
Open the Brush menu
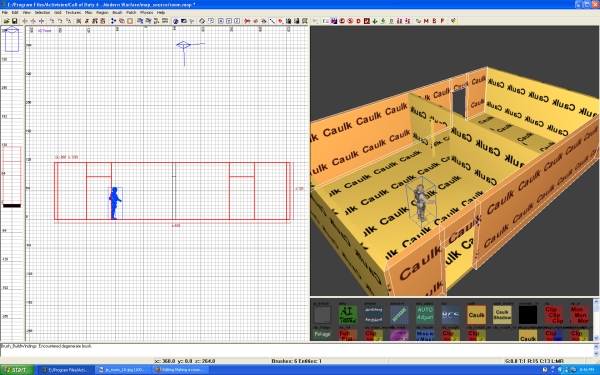pyautogui.click(x=117, y=13)
